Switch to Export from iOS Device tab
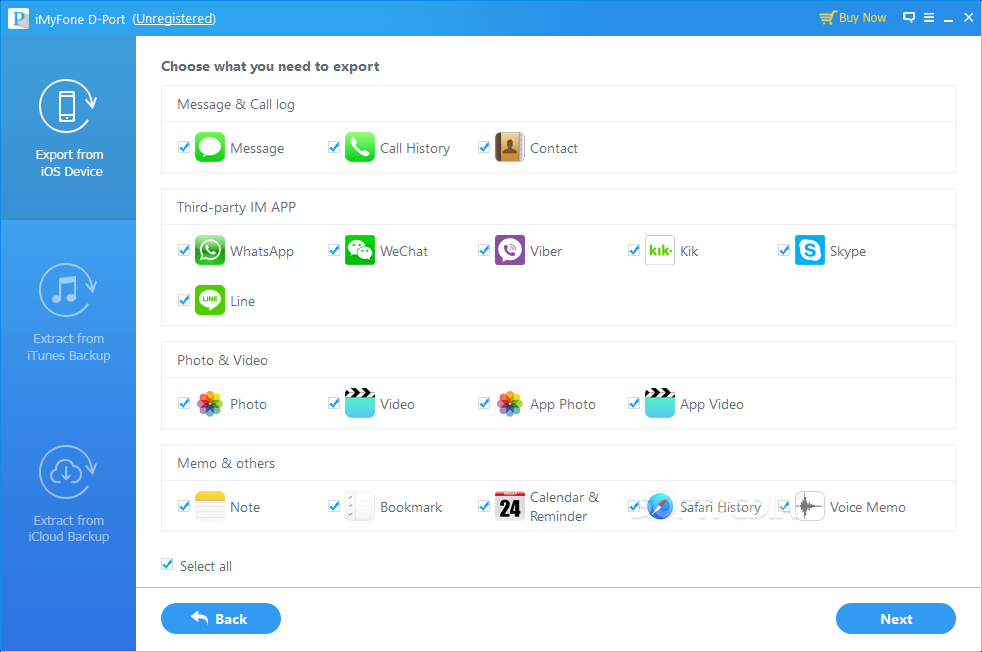The image size is (982, 652). 68,128
